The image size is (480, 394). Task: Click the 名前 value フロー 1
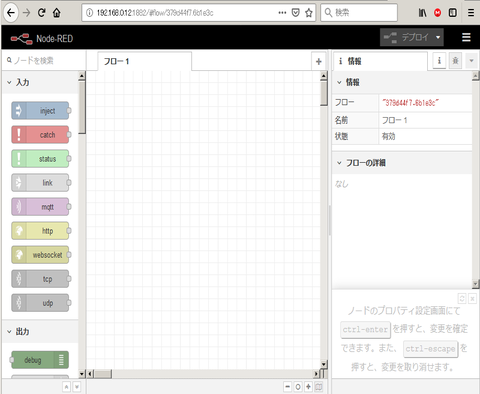(x=395, y=120)
